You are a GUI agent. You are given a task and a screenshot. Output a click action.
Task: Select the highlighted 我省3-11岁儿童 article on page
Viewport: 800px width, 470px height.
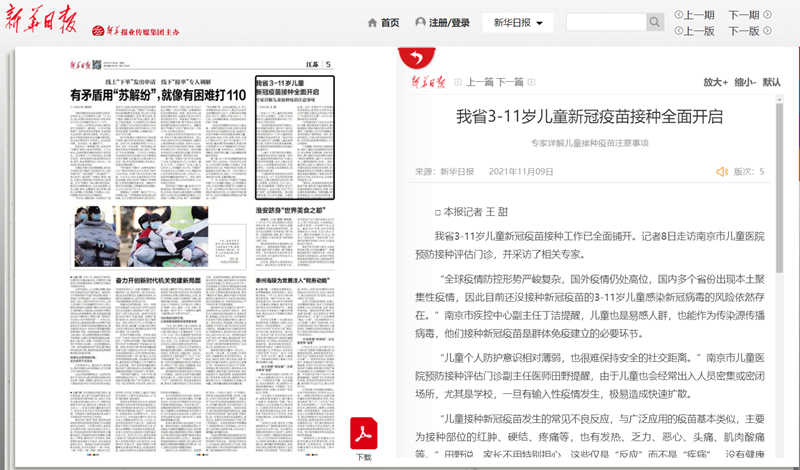pyautogui.click(x=295, y=138)
